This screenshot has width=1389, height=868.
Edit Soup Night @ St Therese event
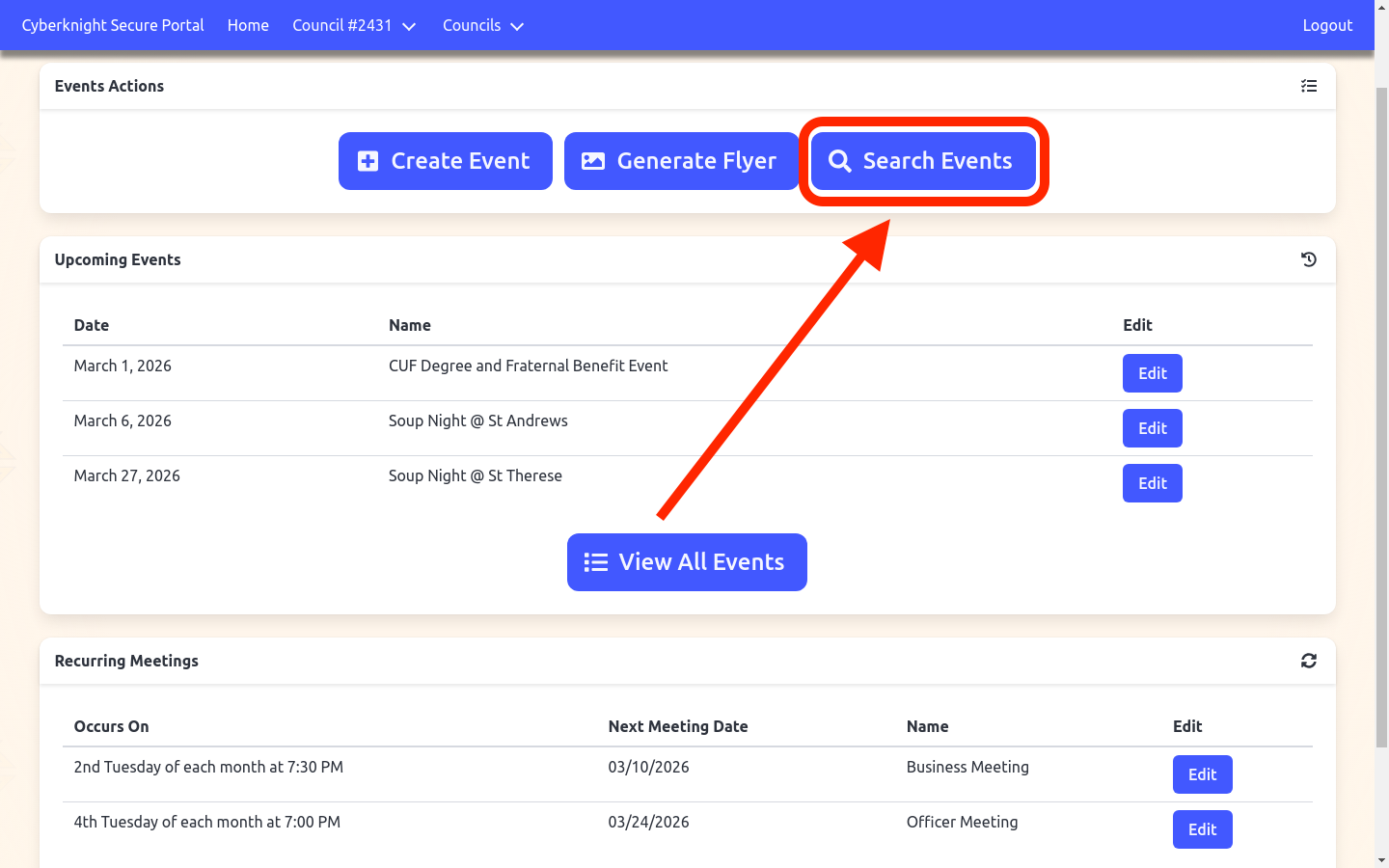(1152, 483)
